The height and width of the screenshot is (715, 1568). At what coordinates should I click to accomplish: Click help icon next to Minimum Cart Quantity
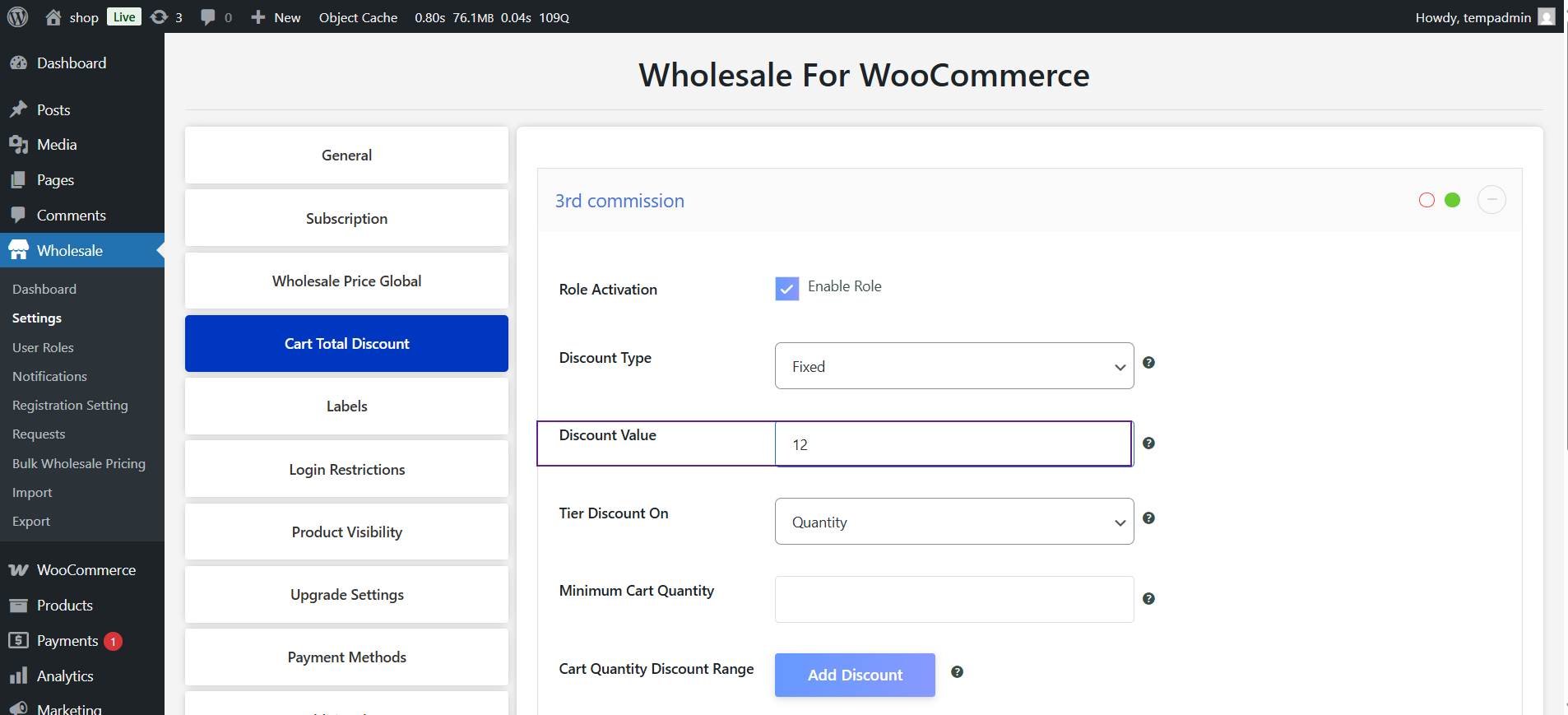coord(1149,599)
